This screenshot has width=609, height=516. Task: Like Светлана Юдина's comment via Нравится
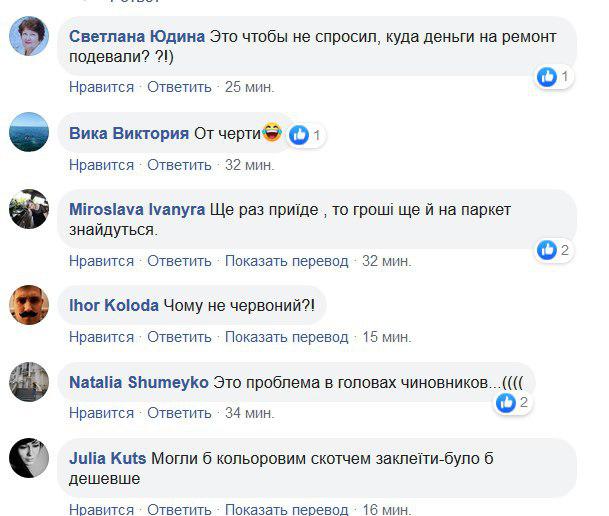[x=101, y=87]
